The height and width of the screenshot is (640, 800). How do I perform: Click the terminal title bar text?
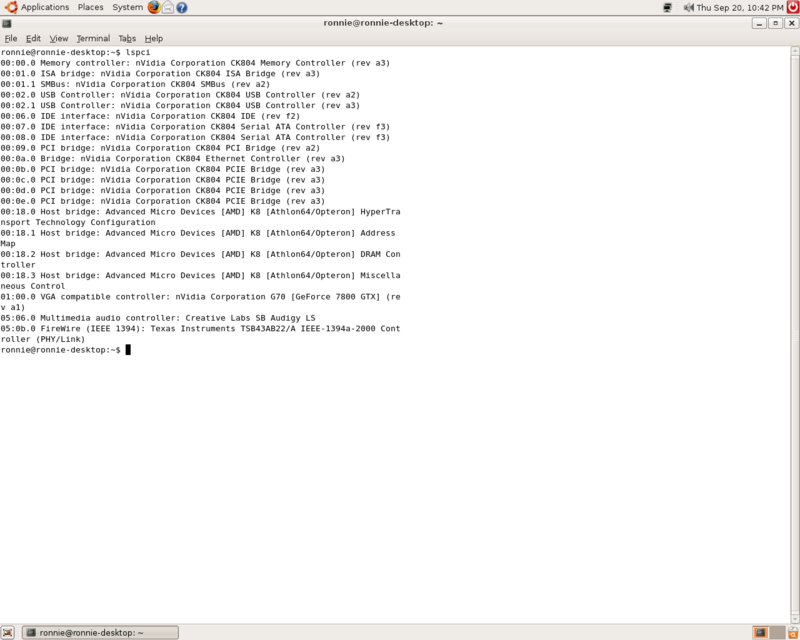click(383, 23)
